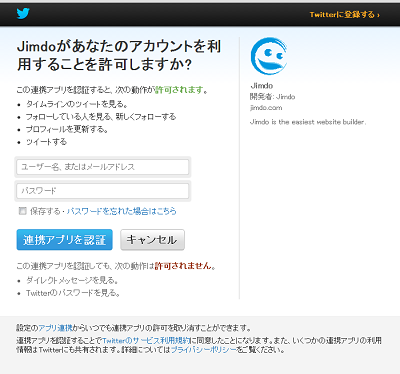Click the Jimdo smiley app logo
The width and height of the screenshot is (400, 374).
(269, 56)
